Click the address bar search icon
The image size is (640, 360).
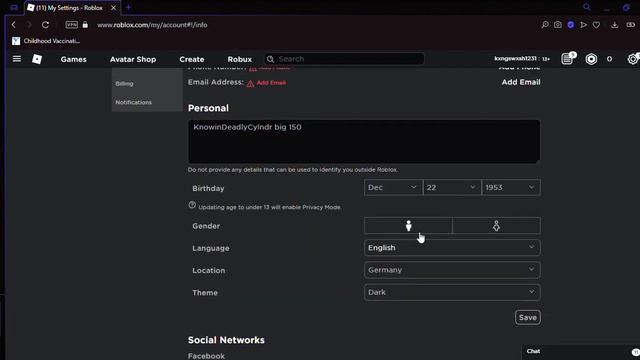point(545,25)
